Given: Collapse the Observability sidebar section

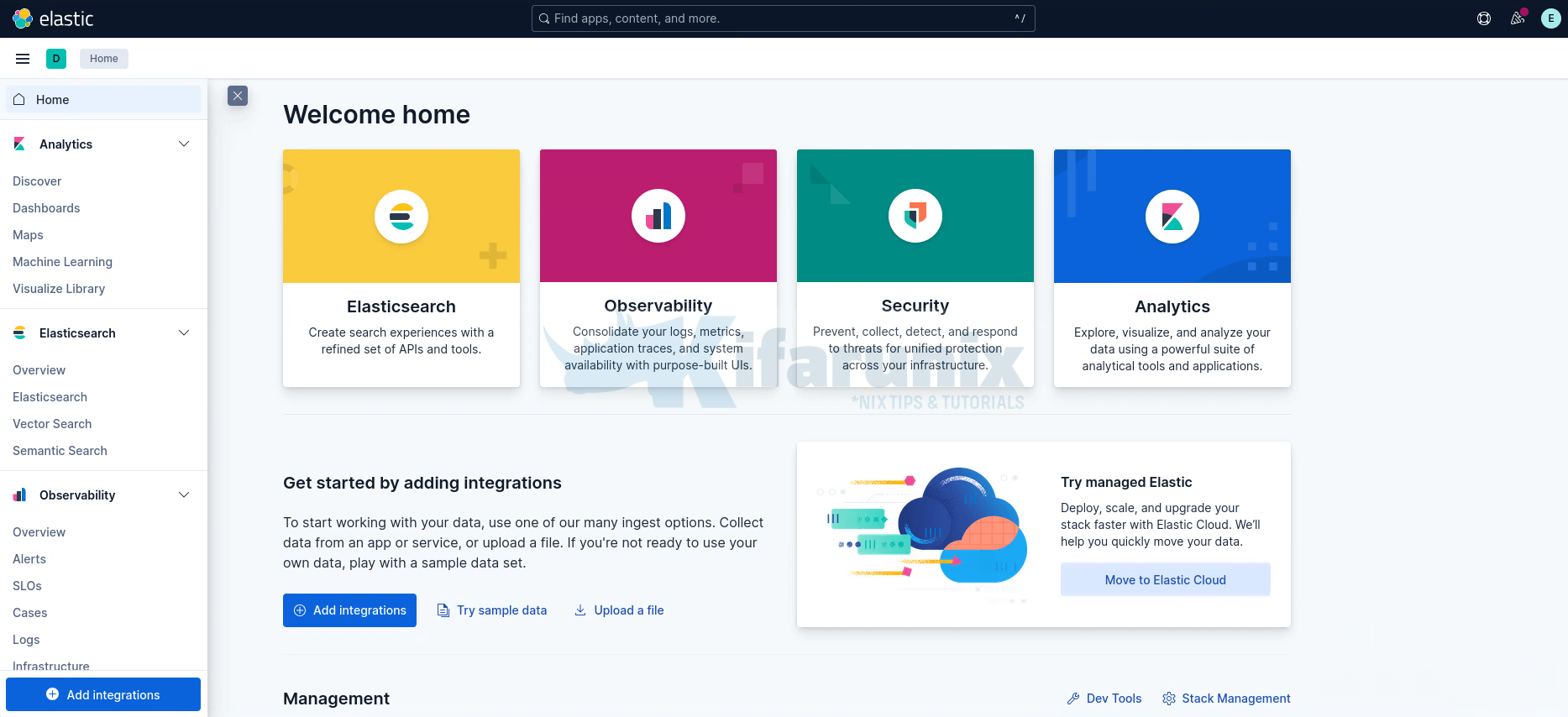Looking at the screenshot, I should [x=184, y=495].
